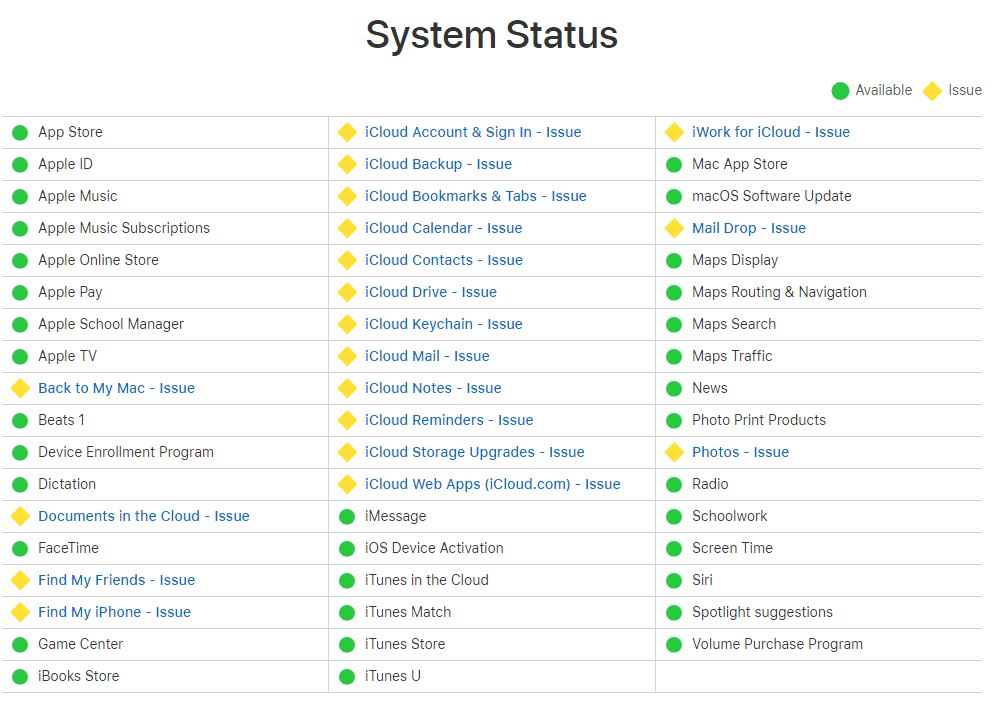Show the iCloud Notes issue details
995x706 pixels.
[433, 388]
